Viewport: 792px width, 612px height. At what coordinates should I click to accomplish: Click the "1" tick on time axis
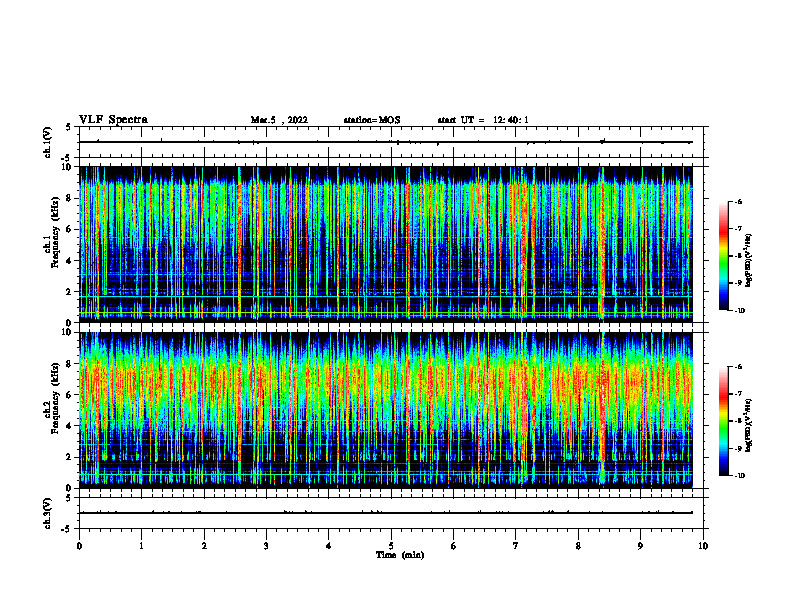coord(141,546)
